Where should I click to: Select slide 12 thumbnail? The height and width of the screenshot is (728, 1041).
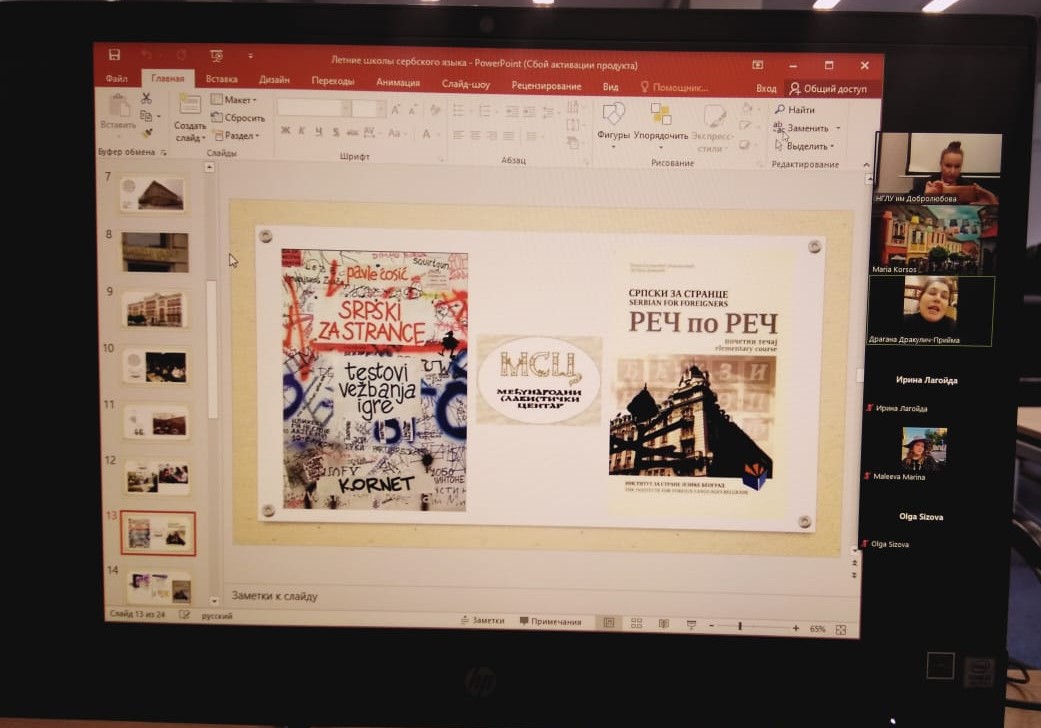pyautogui.click(x=157, y=478)
